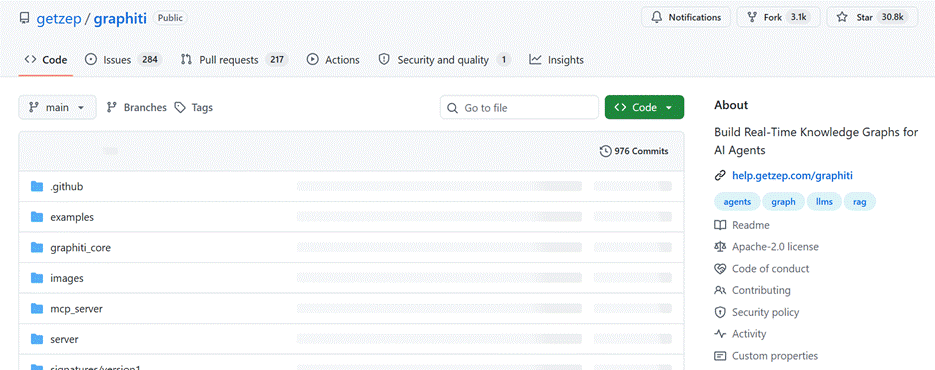Expand the green Code dropdown
935x370 pixels.
click(644, 107)
